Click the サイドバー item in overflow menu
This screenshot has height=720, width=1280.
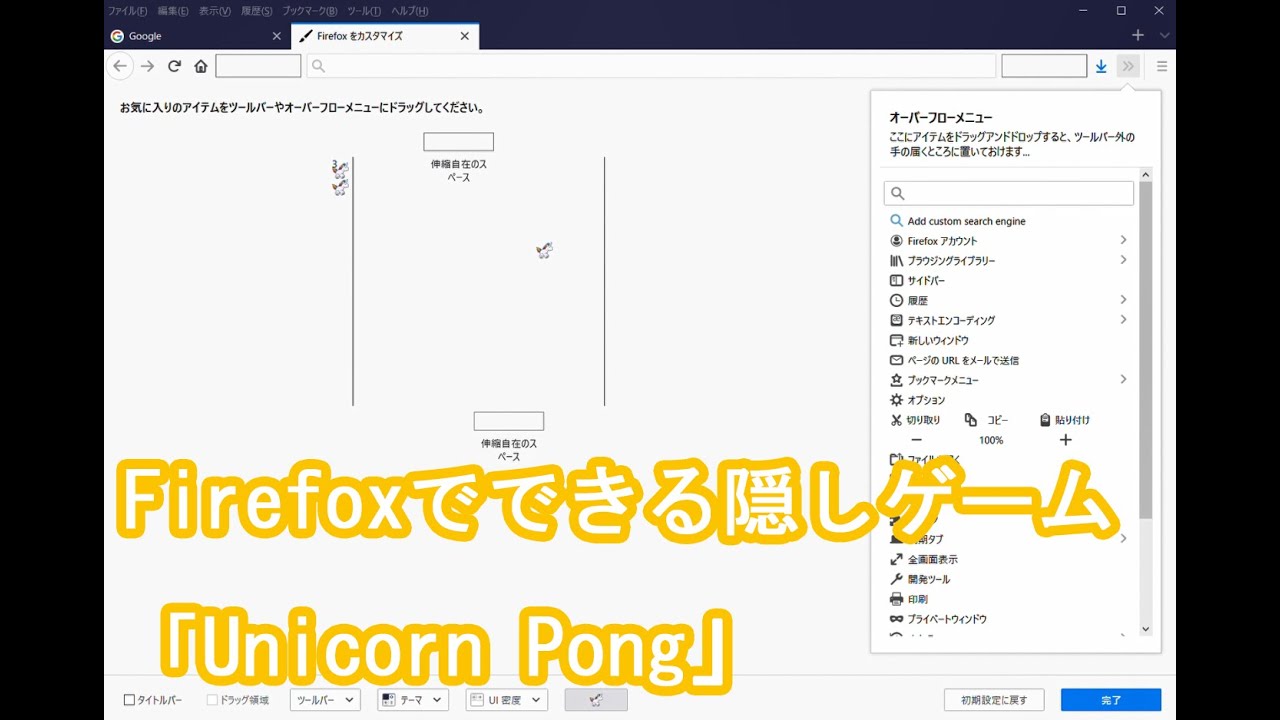[x=1008, y=281]
